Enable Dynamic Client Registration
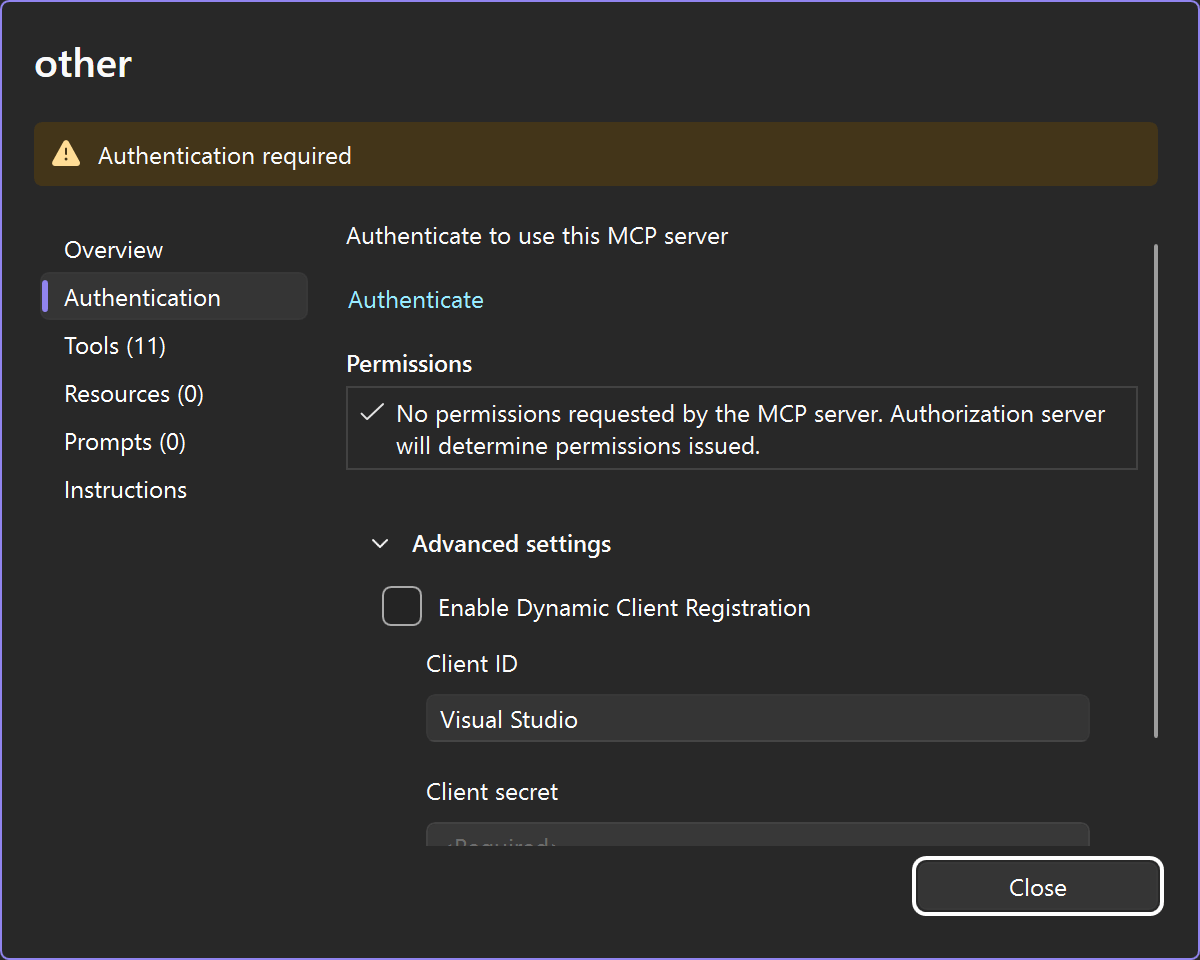Viewport: 1200px width, 960px height. pyautogui.click(x=401, y=606)
